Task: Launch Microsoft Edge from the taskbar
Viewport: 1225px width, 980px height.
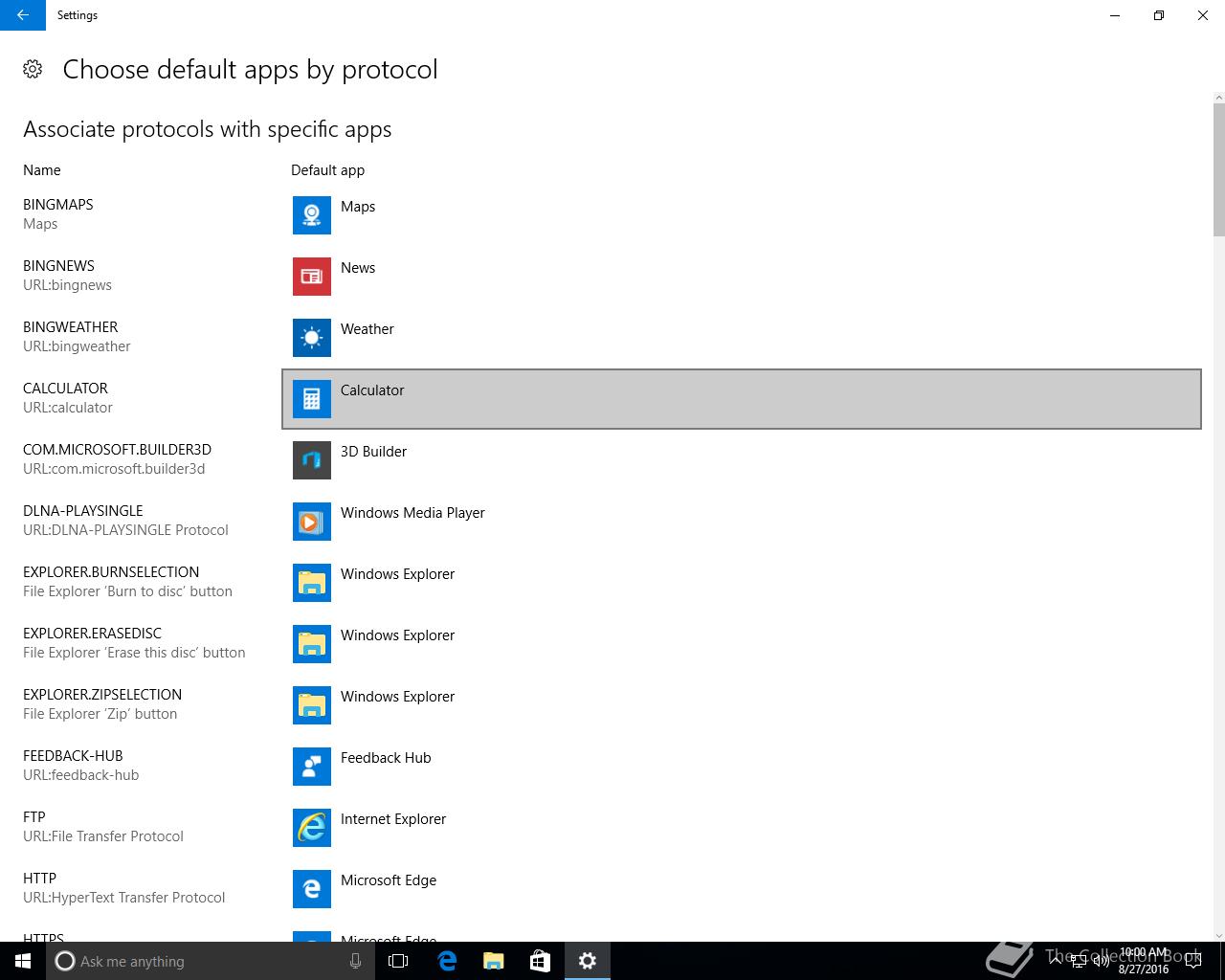Action: (x=446, y=961)
